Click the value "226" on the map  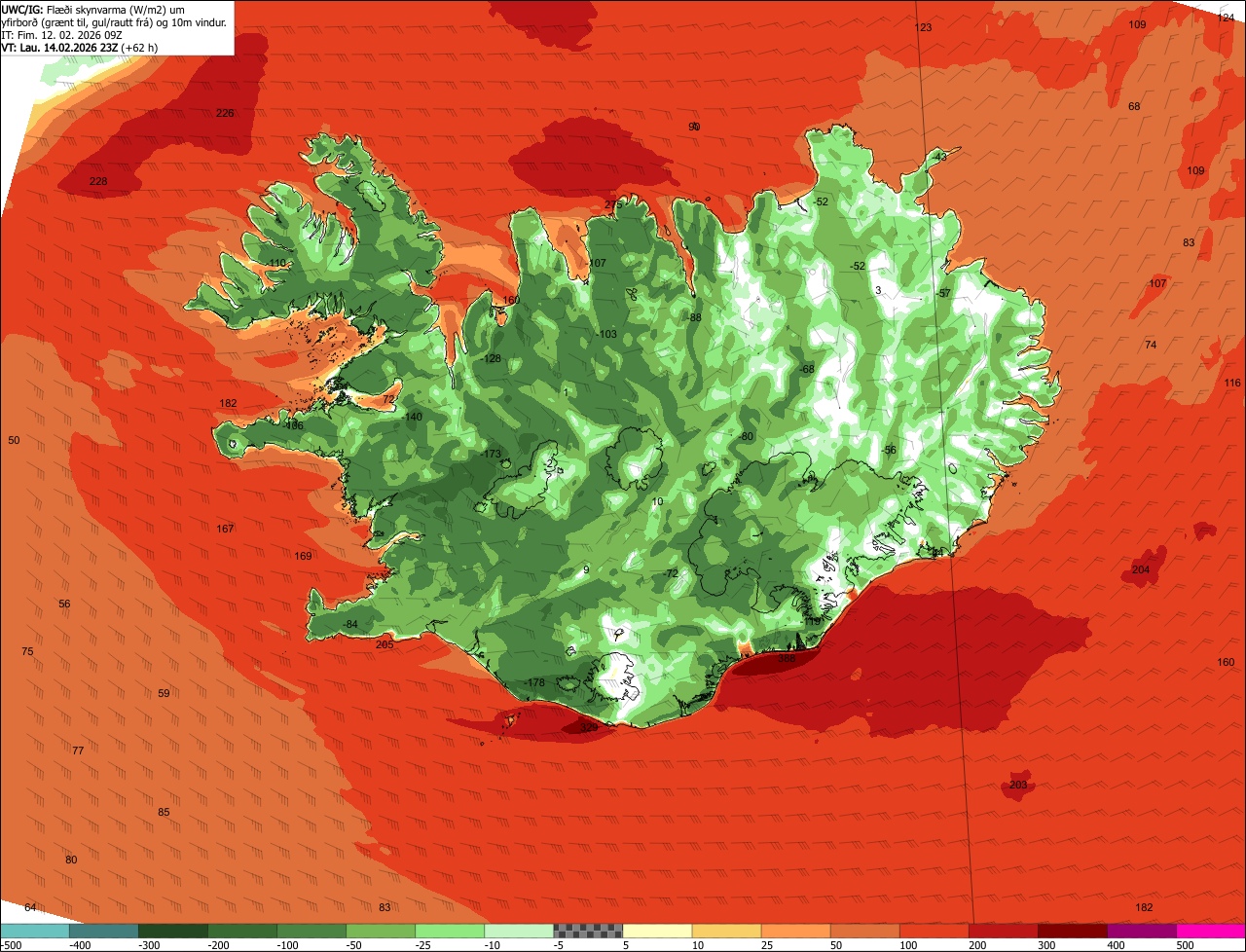(x=225, y=113)
